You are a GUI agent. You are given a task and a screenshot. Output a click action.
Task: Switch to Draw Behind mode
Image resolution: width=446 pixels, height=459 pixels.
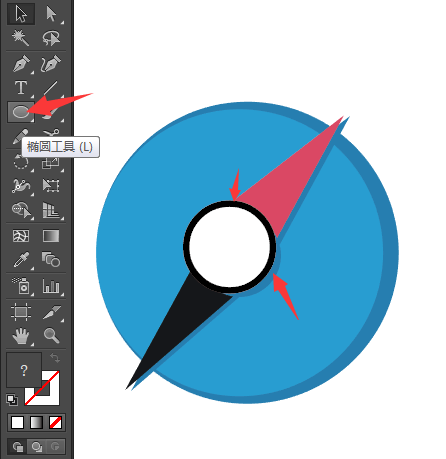click(36, 446)
